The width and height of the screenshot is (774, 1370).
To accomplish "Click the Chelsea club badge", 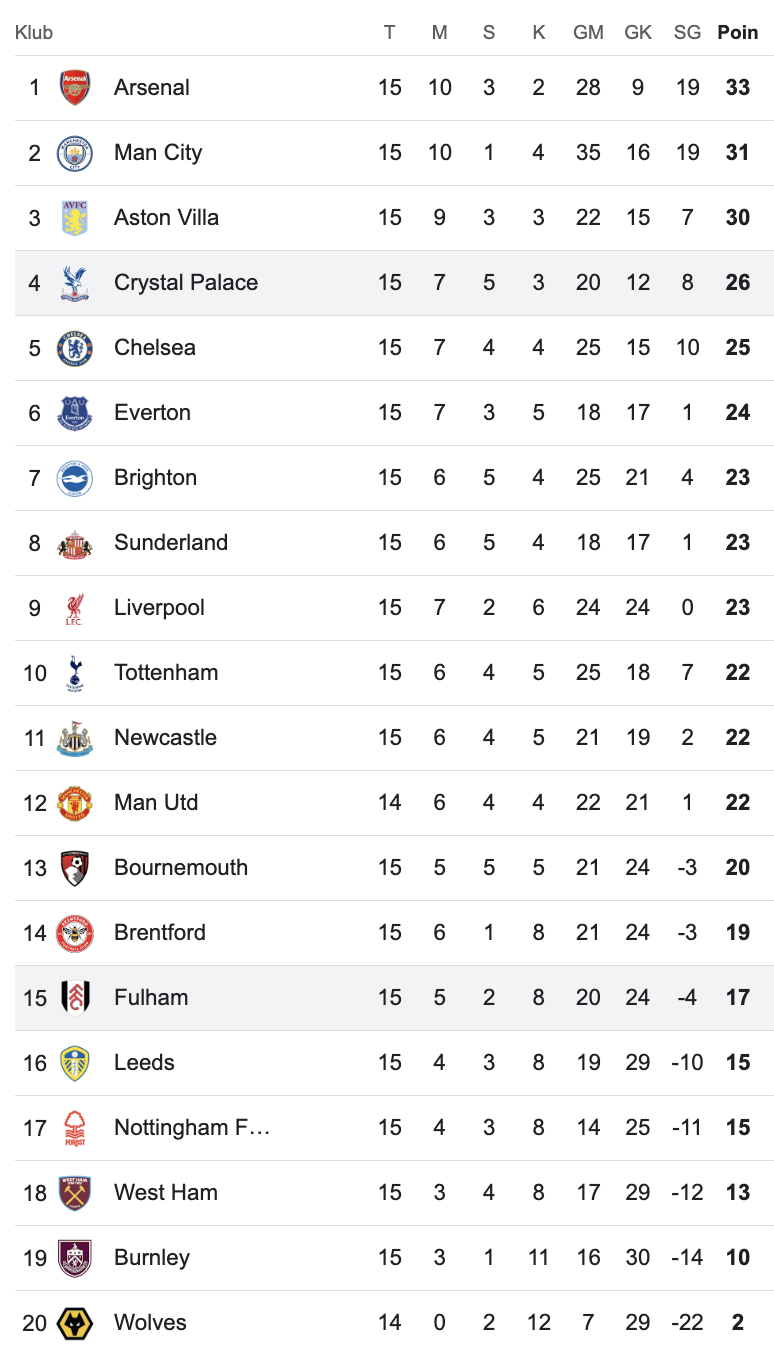I will tap(75, 348).
